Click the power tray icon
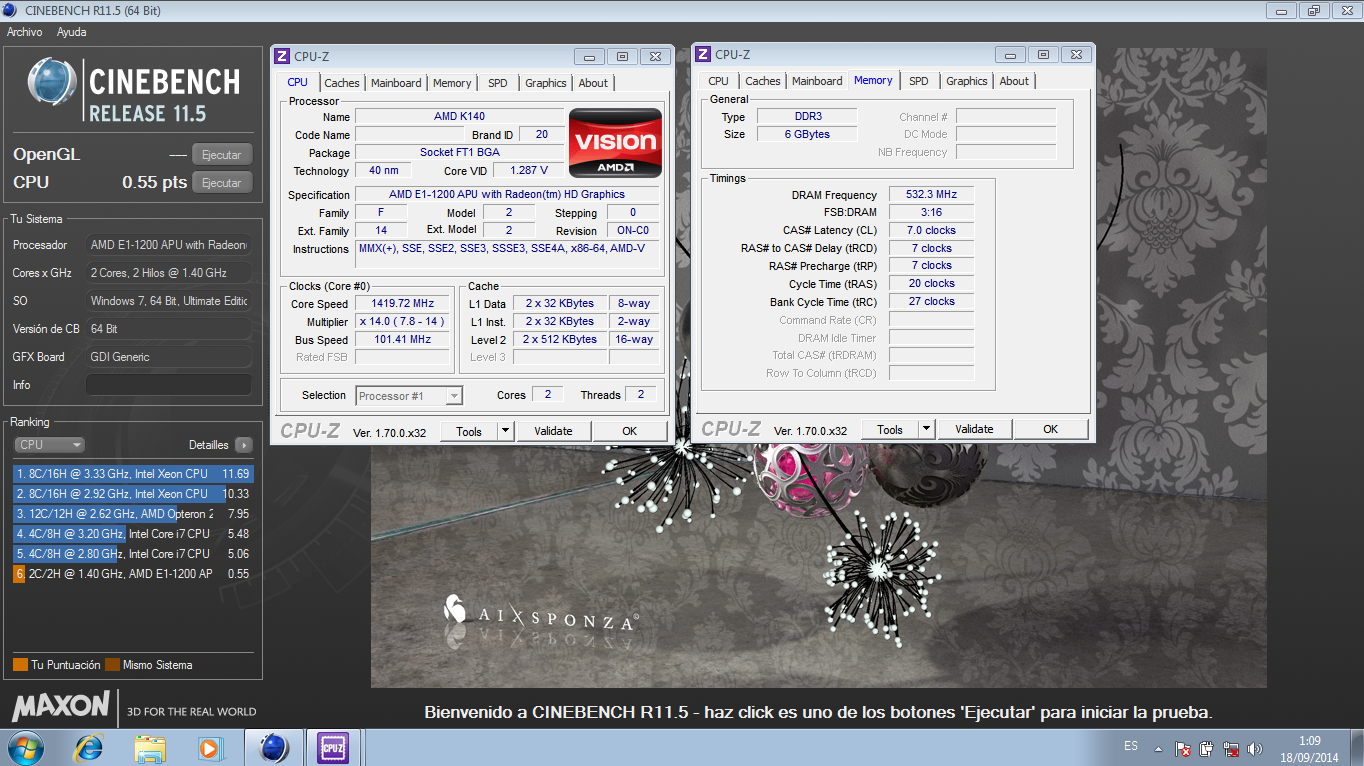 [x=1207, y=748]
